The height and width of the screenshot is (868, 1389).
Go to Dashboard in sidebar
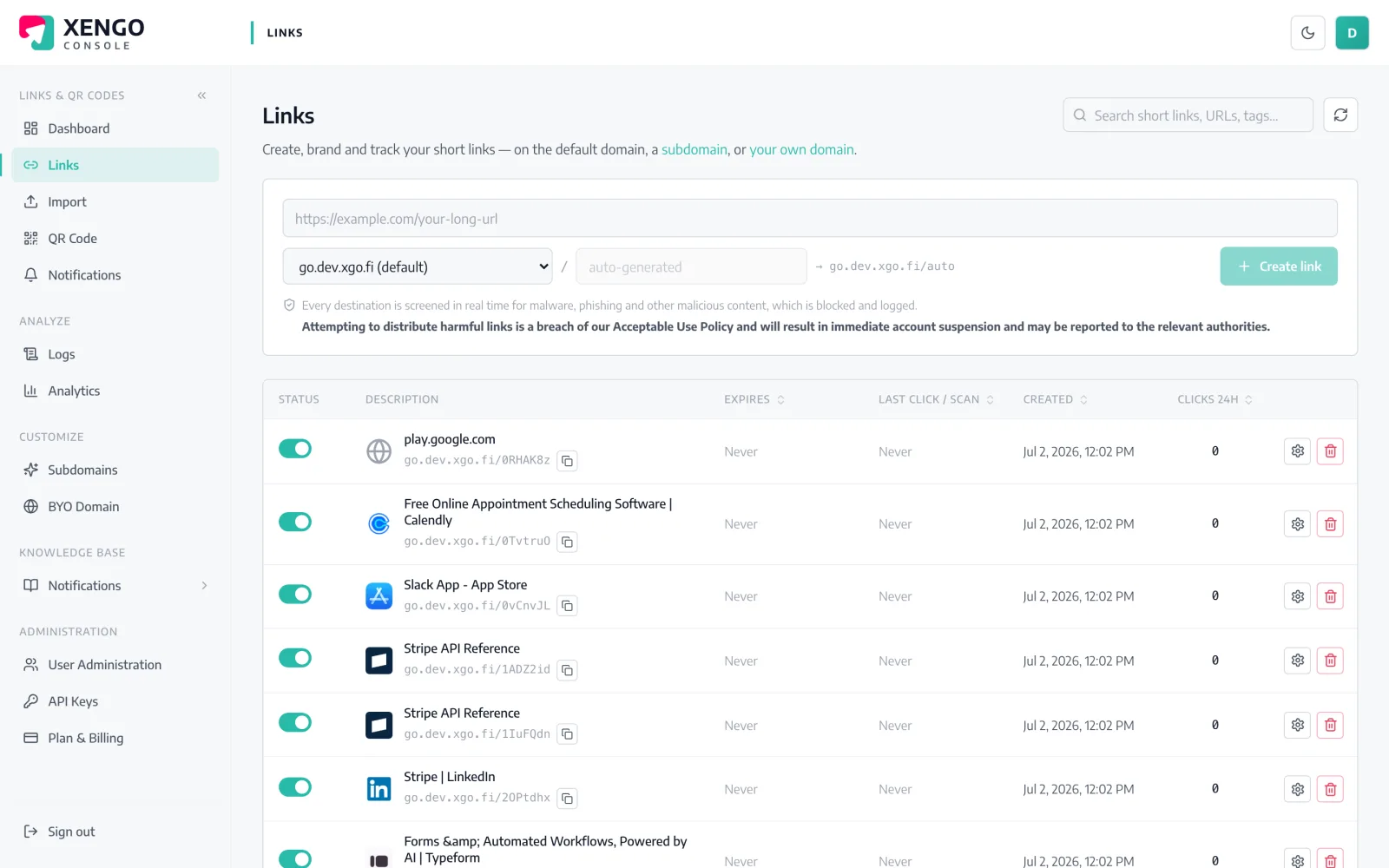tap(115, 128)
